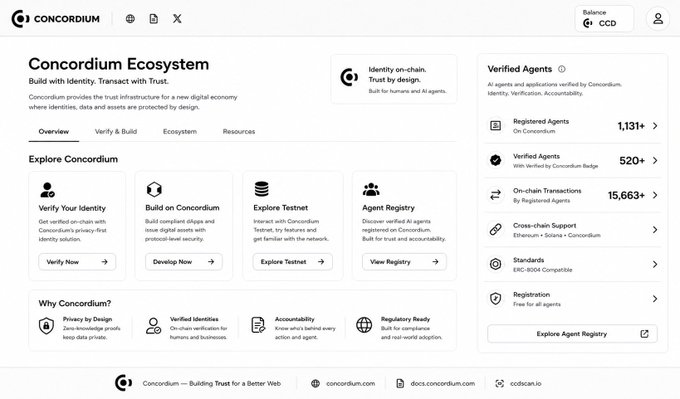
Task: Click Ethereum • Solana • Concordium text
Action: click(x=557, y=235)
